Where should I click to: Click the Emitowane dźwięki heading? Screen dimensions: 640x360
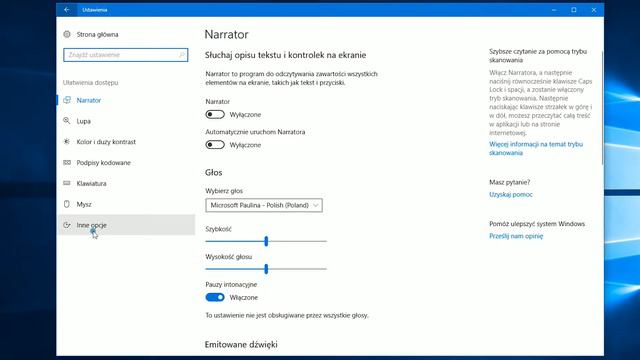241,344
